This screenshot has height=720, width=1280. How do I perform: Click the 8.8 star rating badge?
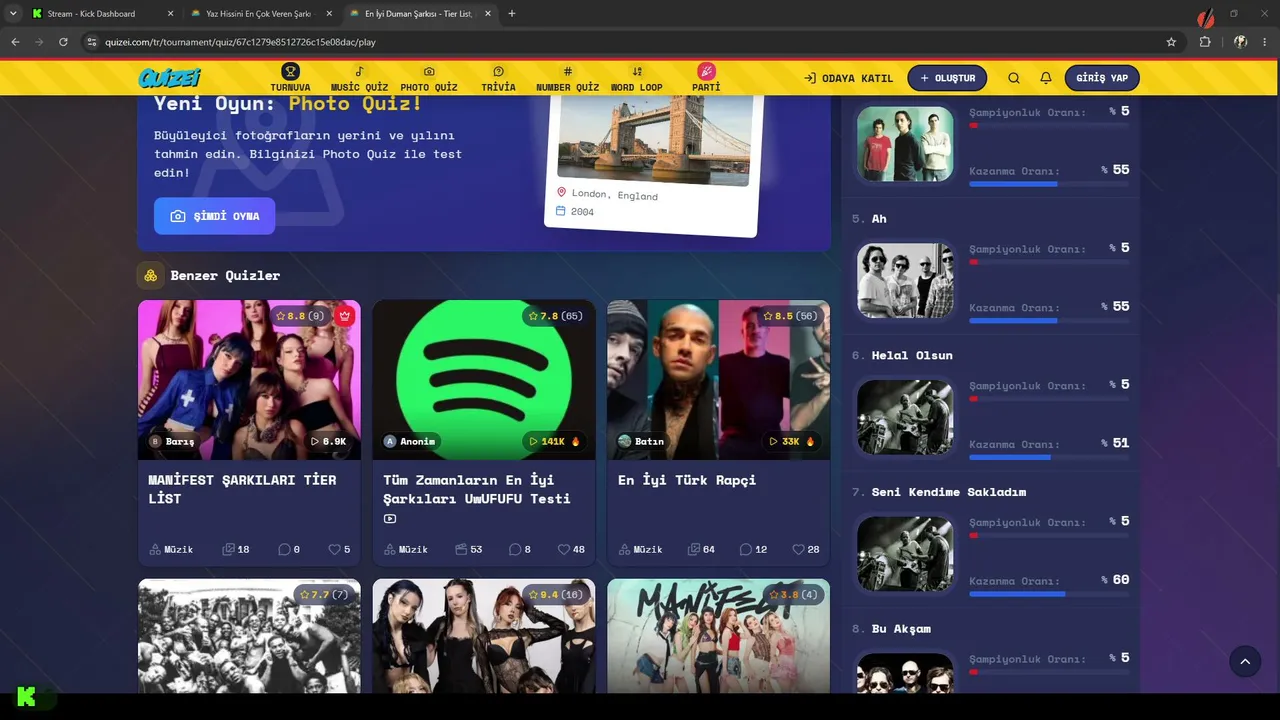pyautogui.click(x=300, y=316)
